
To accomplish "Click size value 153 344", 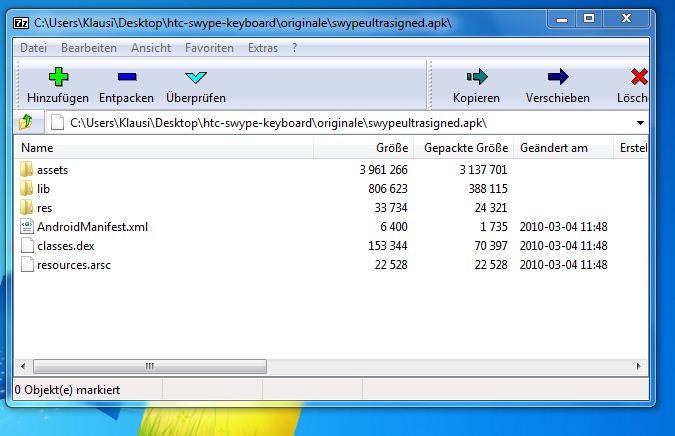I will click(x=388, y=245).
